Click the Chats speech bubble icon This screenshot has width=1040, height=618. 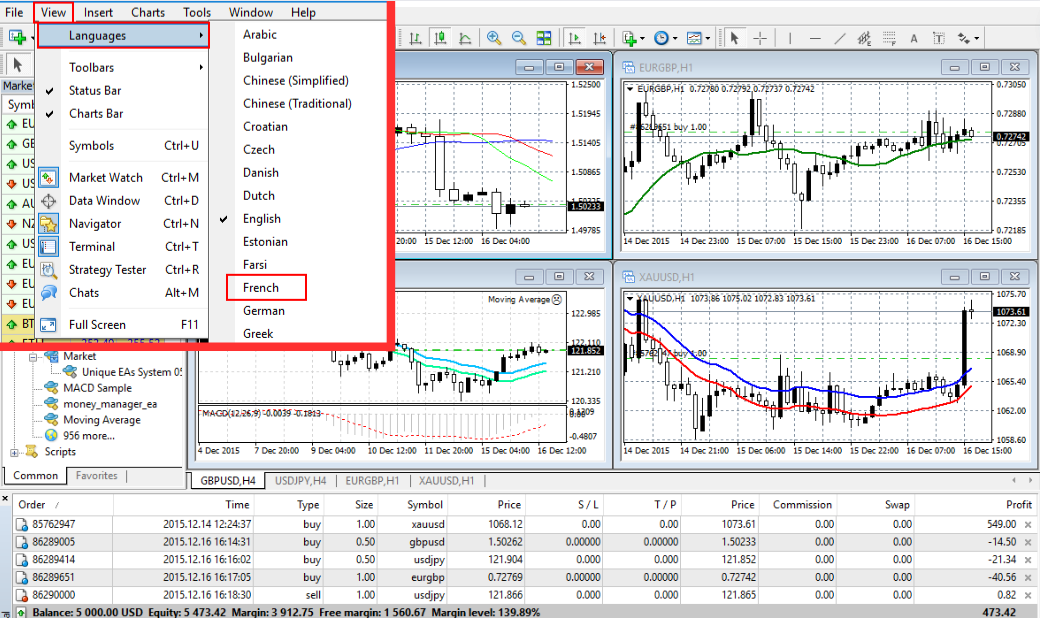[48, 292]
